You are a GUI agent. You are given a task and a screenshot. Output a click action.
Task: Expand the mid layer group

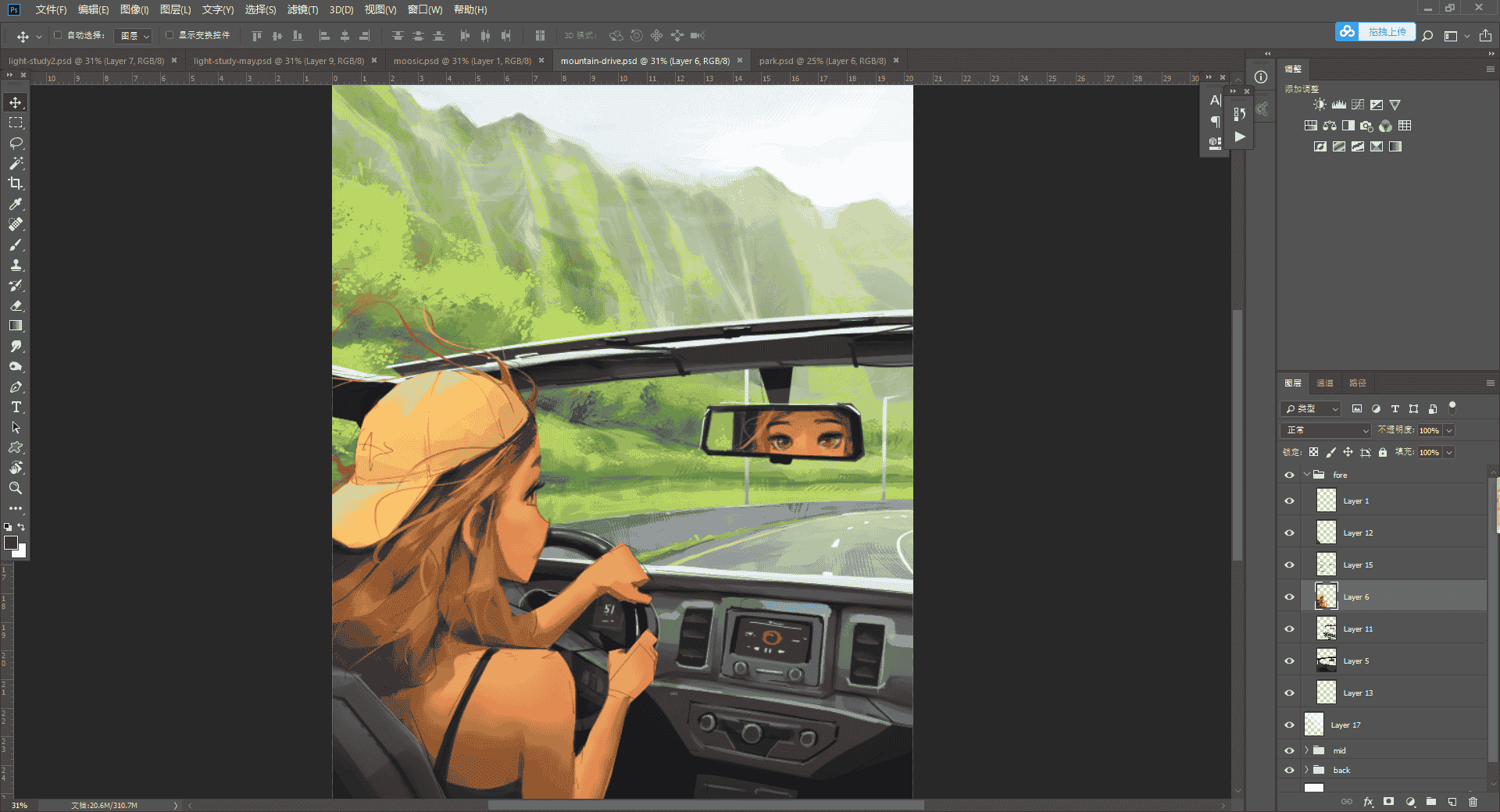1306,750
